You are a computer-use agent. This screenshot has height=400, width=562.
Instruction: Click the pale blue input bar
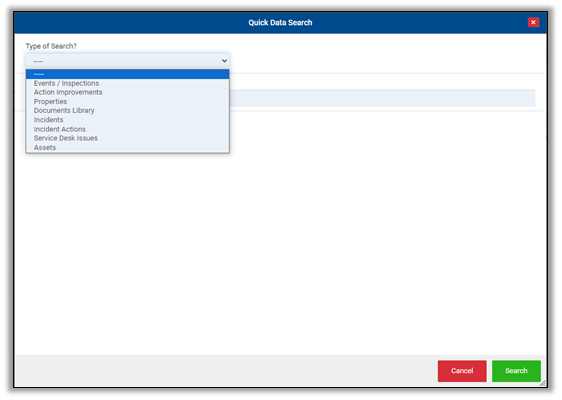(x=382, y=98)
